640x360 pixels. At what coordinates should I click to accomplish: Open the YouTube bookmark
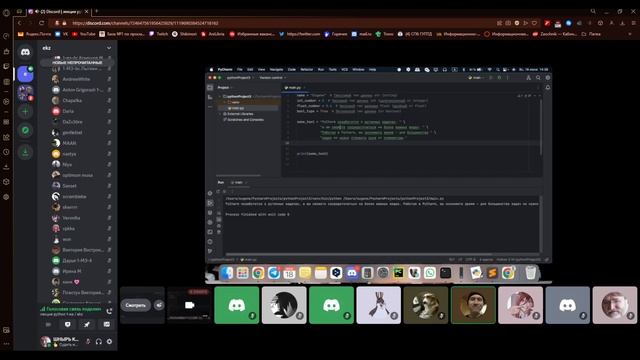(x=84, y=34)
